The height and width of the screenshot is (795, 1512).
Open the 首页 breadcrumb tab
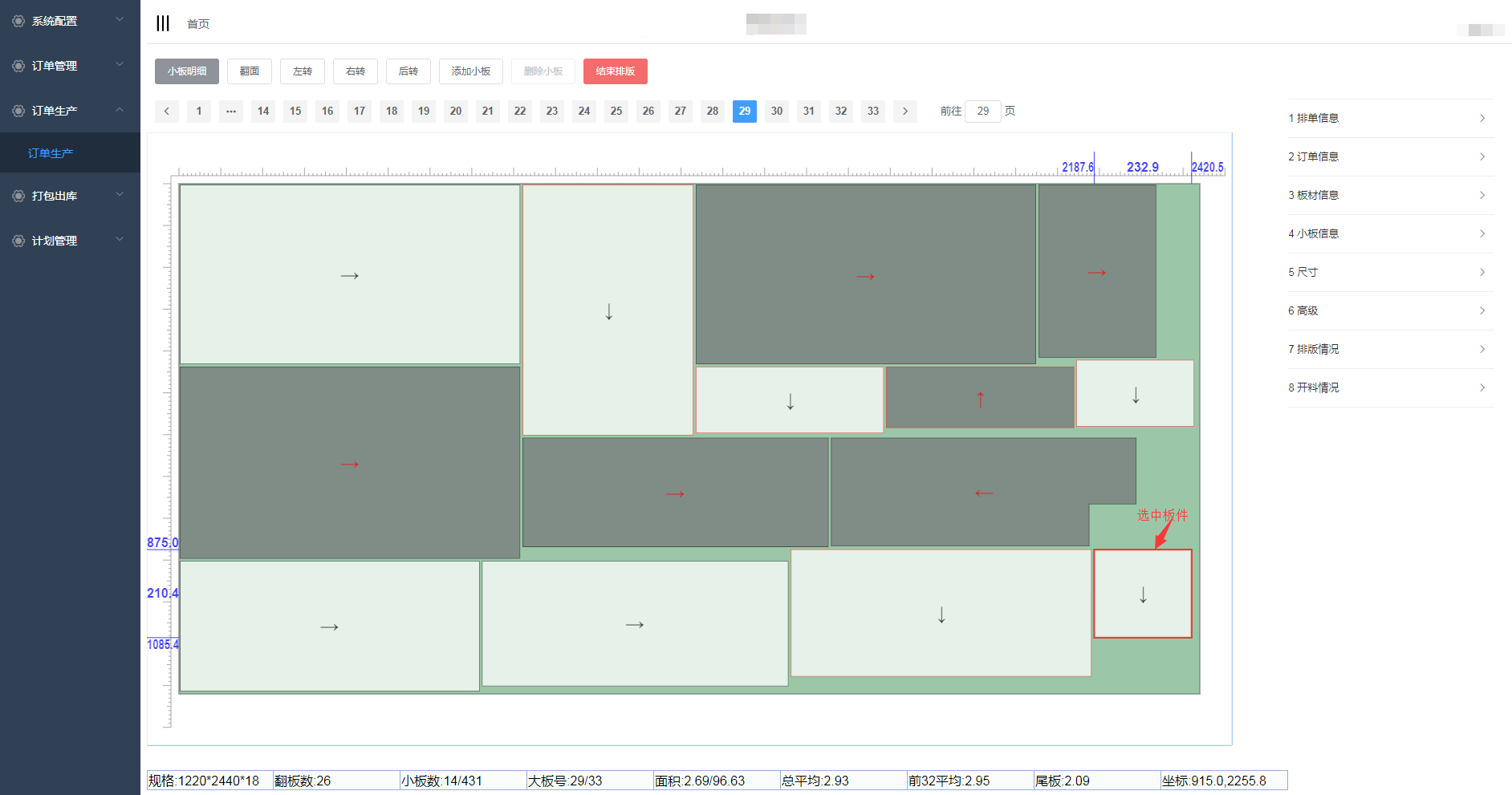coord(198,24)
